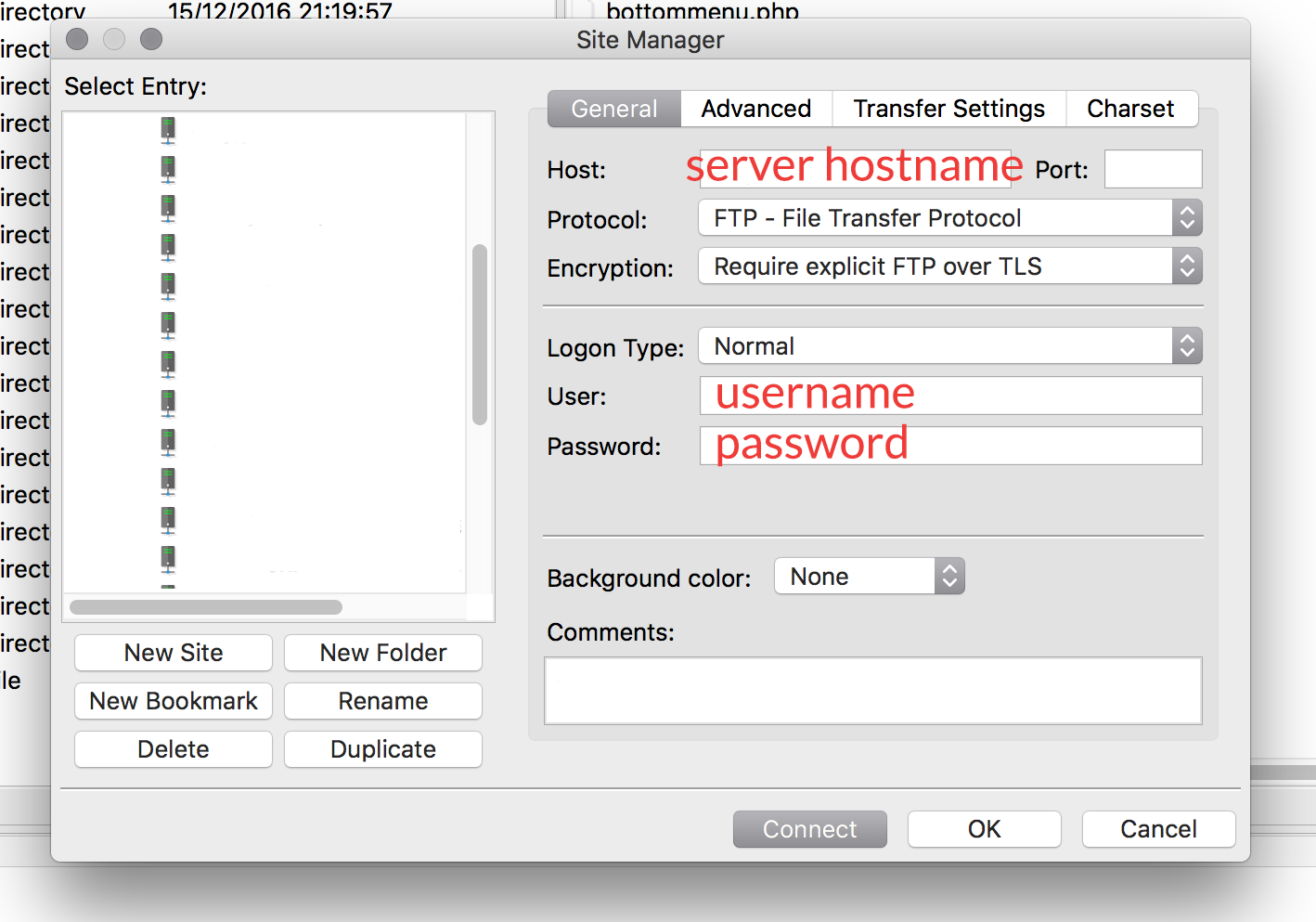The height and width of the screenshot is (922, 1316).
Task: Click into the Port field
Action: pos(1153,169)
